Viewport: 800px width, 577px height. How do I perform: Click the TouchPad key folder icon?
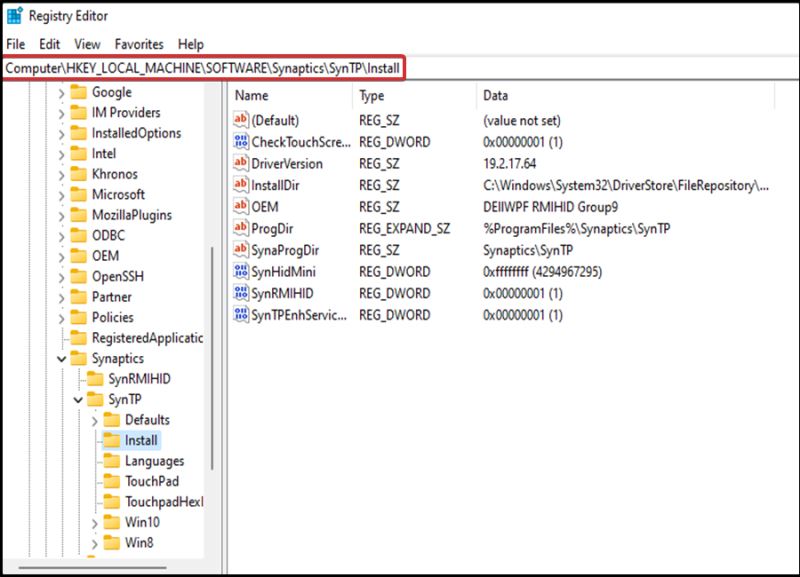tap(111, 481)
